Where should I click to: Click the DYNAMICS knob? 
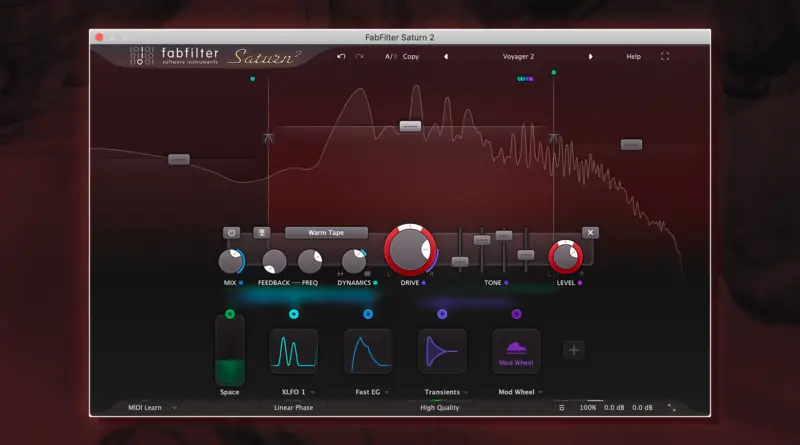click(354, 262)
